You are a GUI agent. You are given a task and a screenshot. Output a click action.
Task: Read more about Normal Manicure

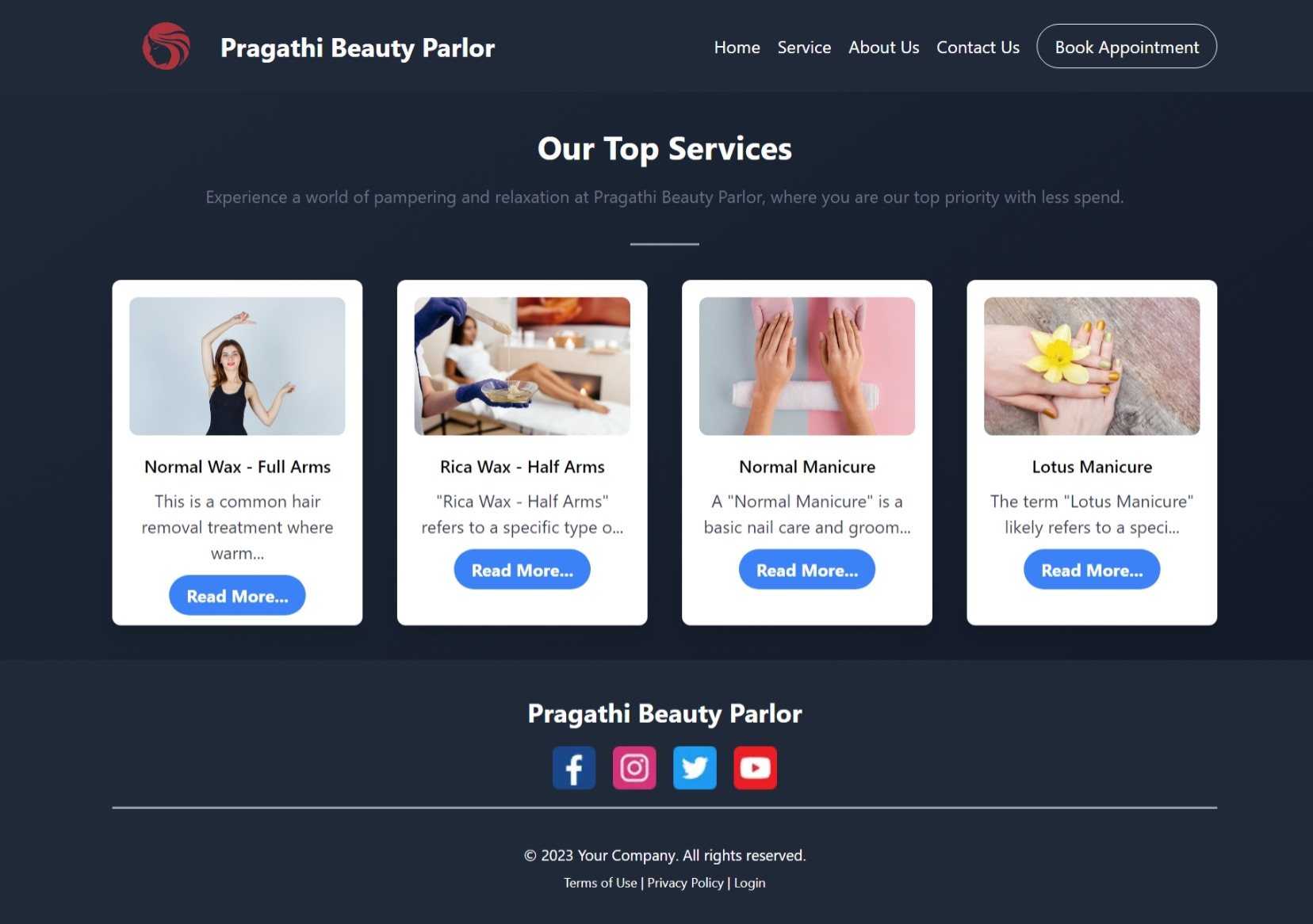coord(807,570)
